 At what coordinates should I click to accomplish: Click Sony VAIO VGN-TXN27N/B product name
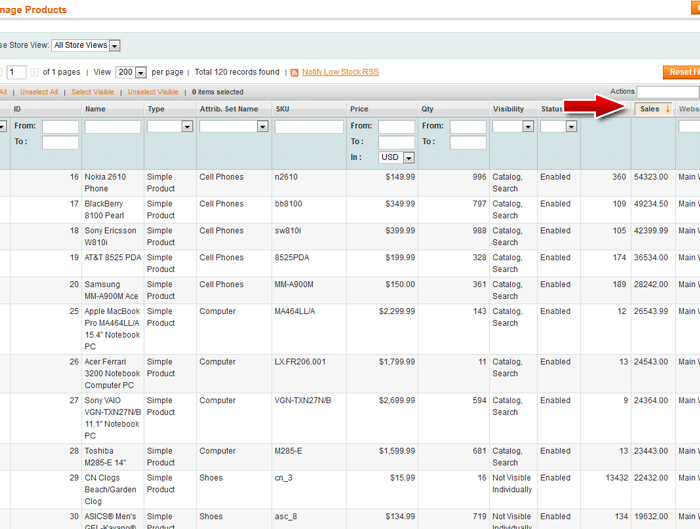[112, 418]
